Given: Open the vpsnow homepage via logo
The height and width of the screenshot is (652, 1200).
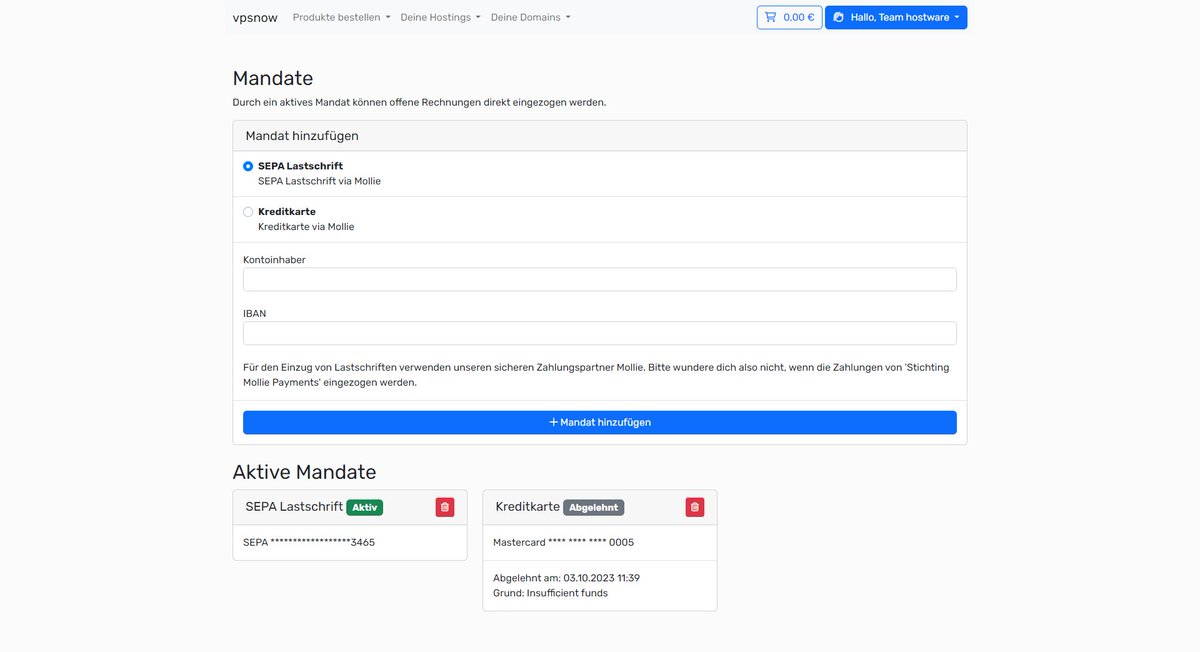Looking at the screenshot, I should [255, 16].
